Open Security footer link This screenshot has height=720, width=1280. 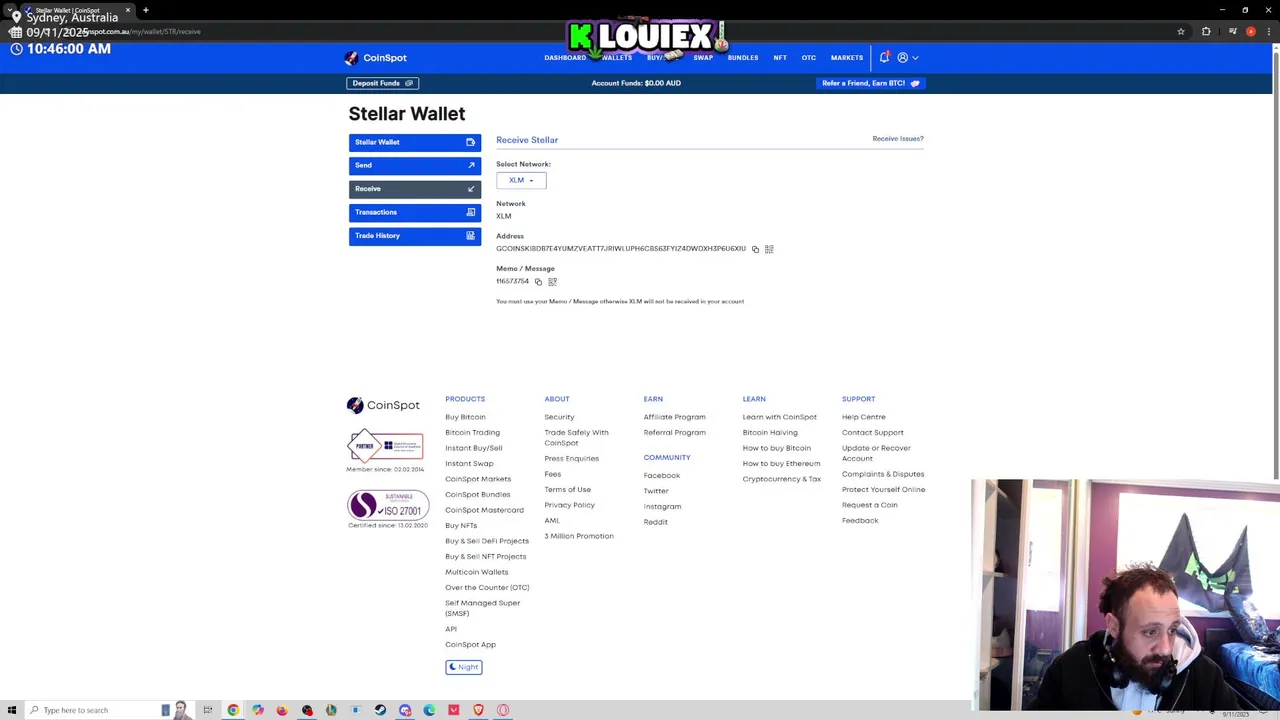(559, 417)
